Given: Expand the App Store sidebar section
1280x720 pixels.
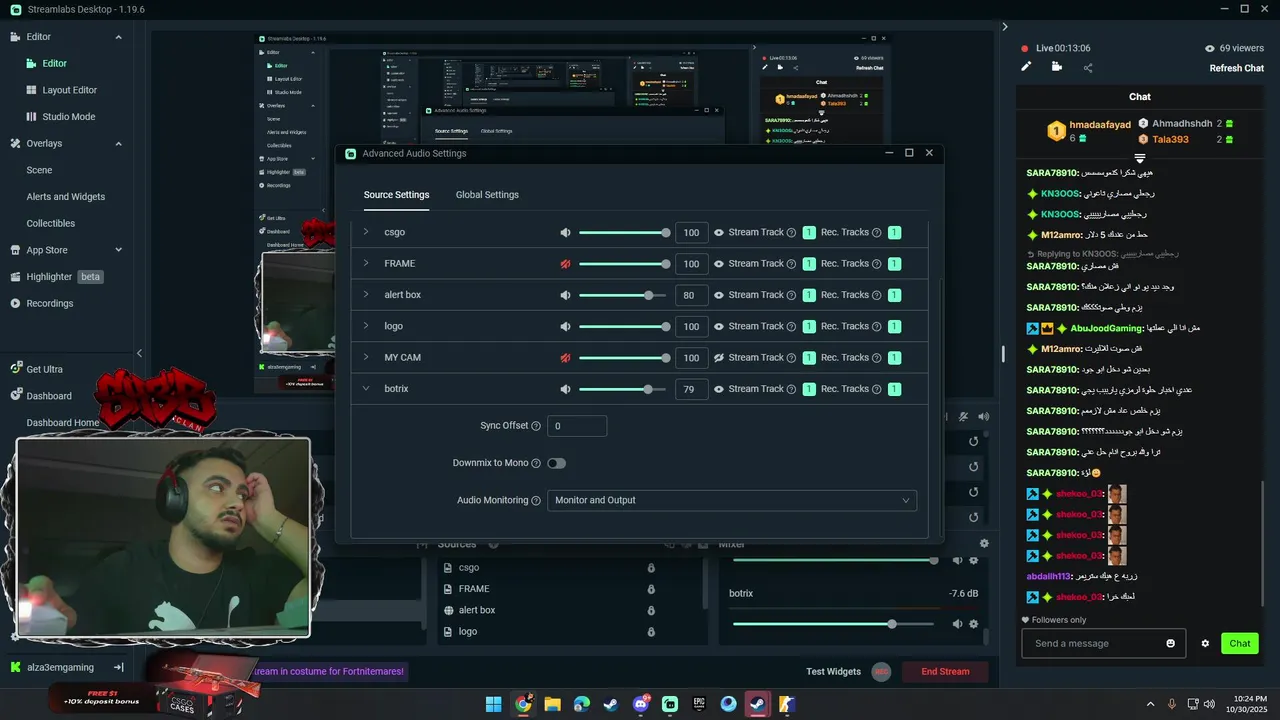Looking at the screenshot, I should tap(118, 250).
